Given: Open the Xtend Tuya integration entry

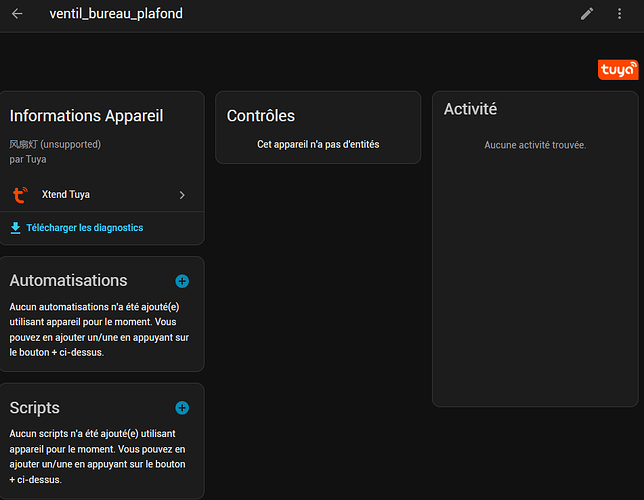Looking at the screenshot, I should click(66, 195).
